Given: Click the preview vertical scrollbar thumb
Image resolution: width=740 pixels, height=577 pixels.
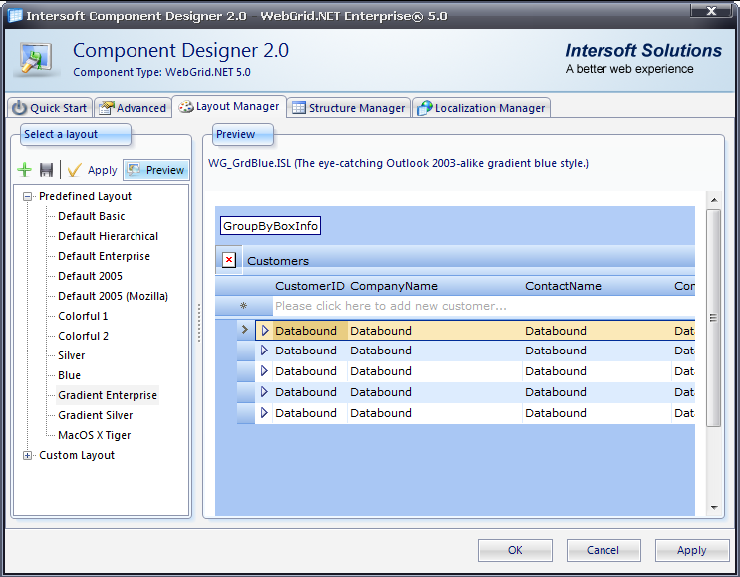Looking at the screenshot, I should click(x=713, y=318).
